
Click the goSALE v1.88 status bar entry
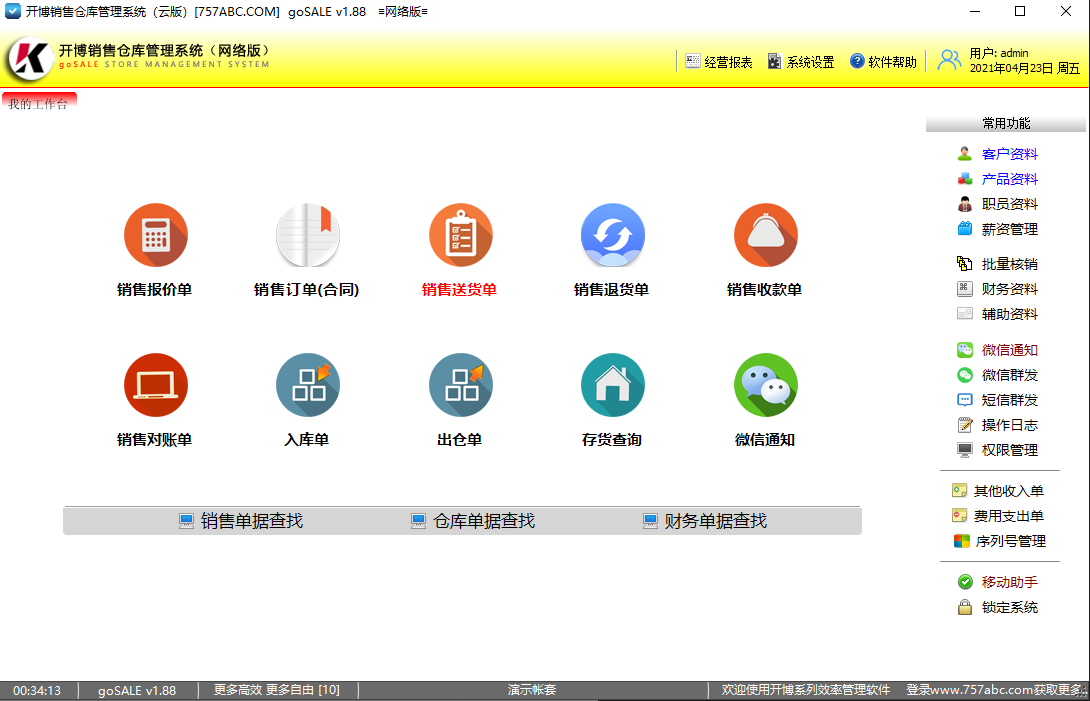[137, 691]
